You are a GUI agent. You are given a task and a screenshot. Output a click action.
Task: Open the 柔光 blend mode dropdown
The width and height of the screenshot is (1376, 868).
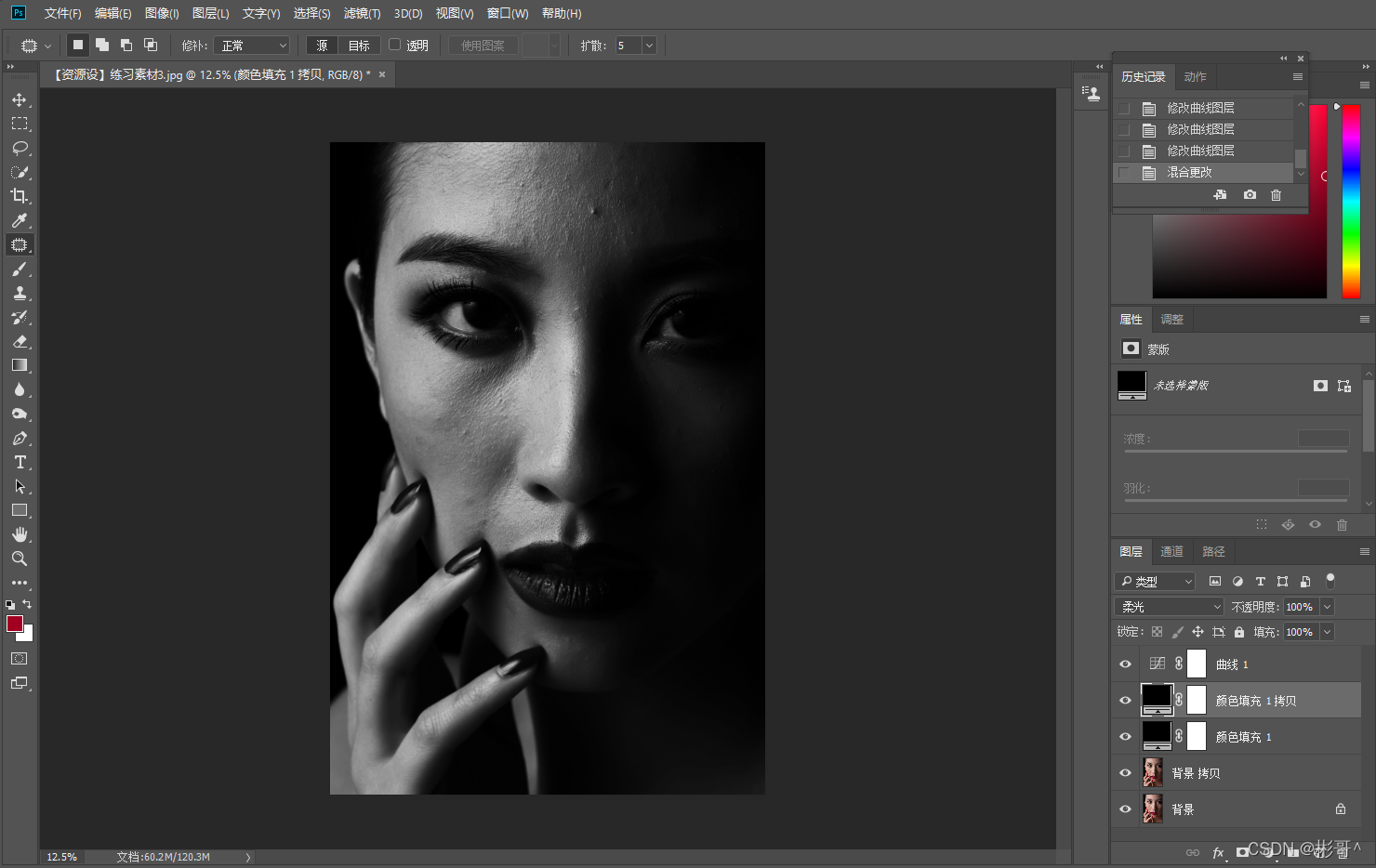pos(1170,607)
